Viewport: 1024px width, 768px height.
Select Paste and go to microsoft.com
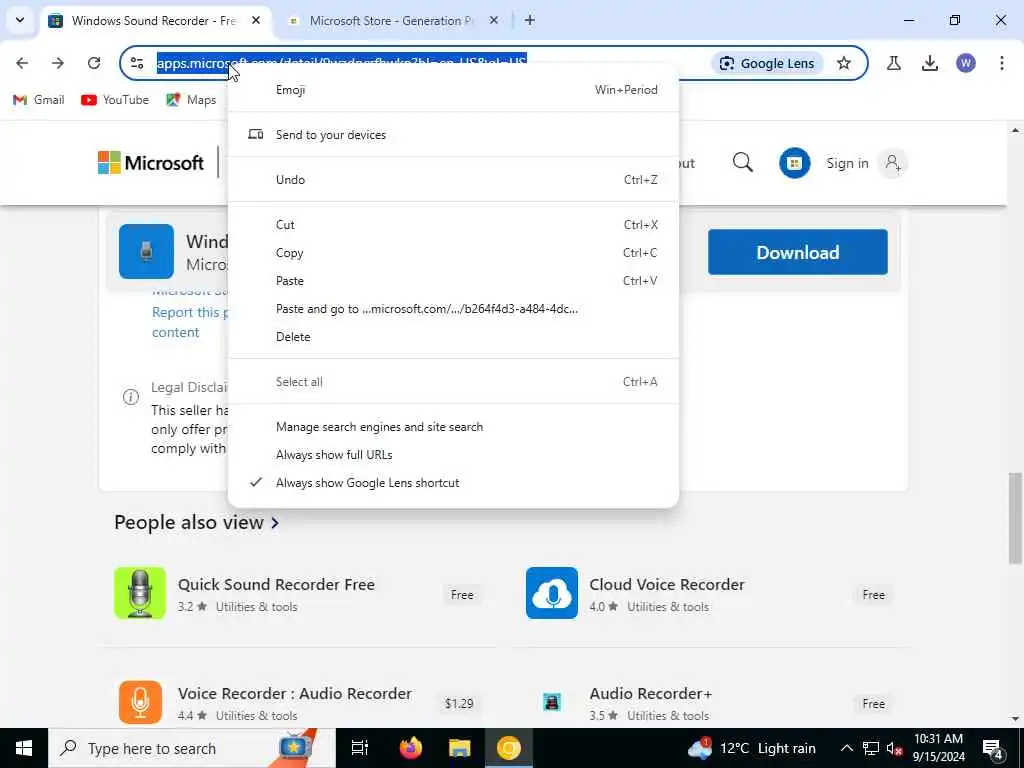pos(453,309)
